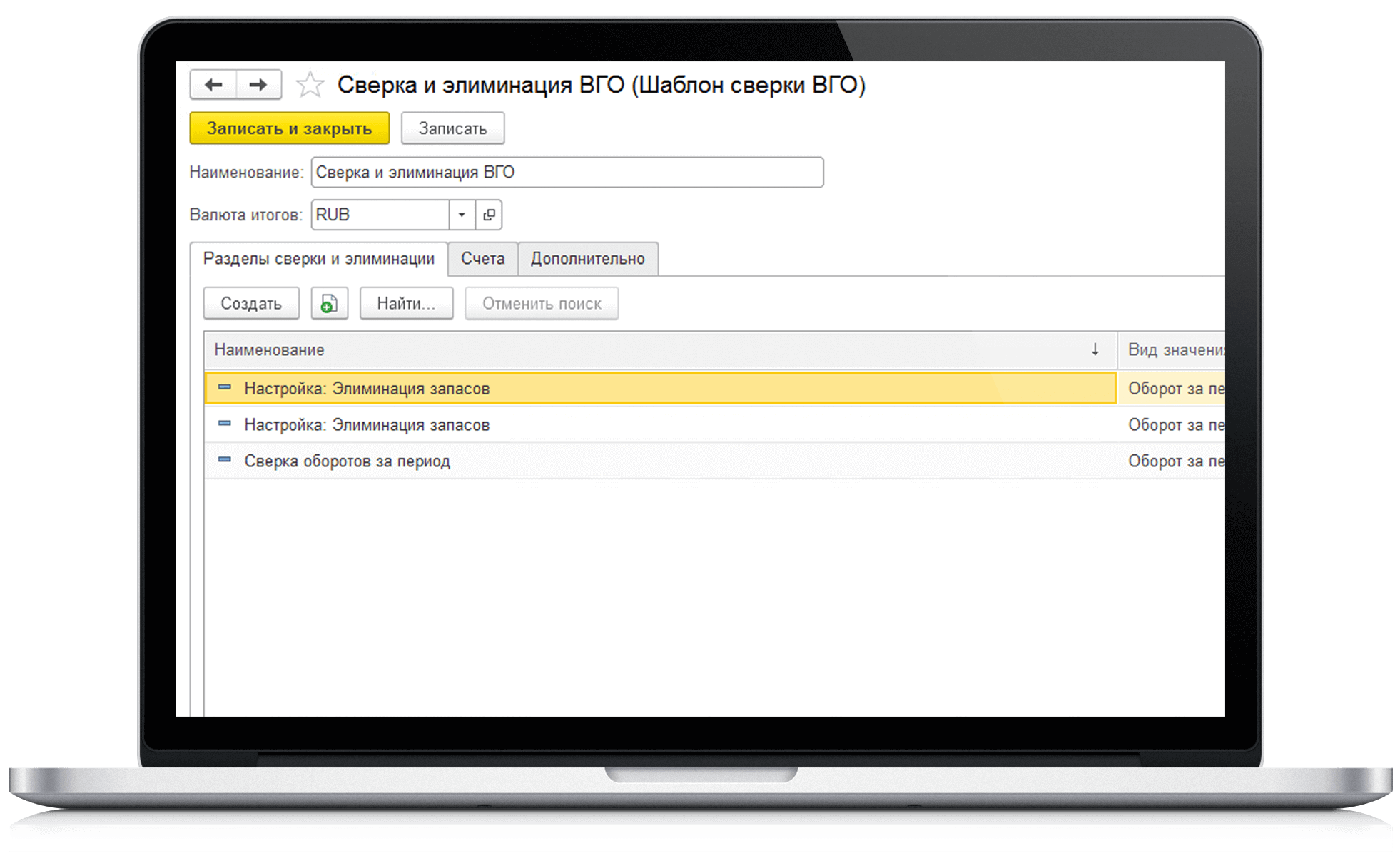Create new section by copying icon
The width and height of the screenshot is (1400, 863).
pyautogui.click(x=329, y=304)
